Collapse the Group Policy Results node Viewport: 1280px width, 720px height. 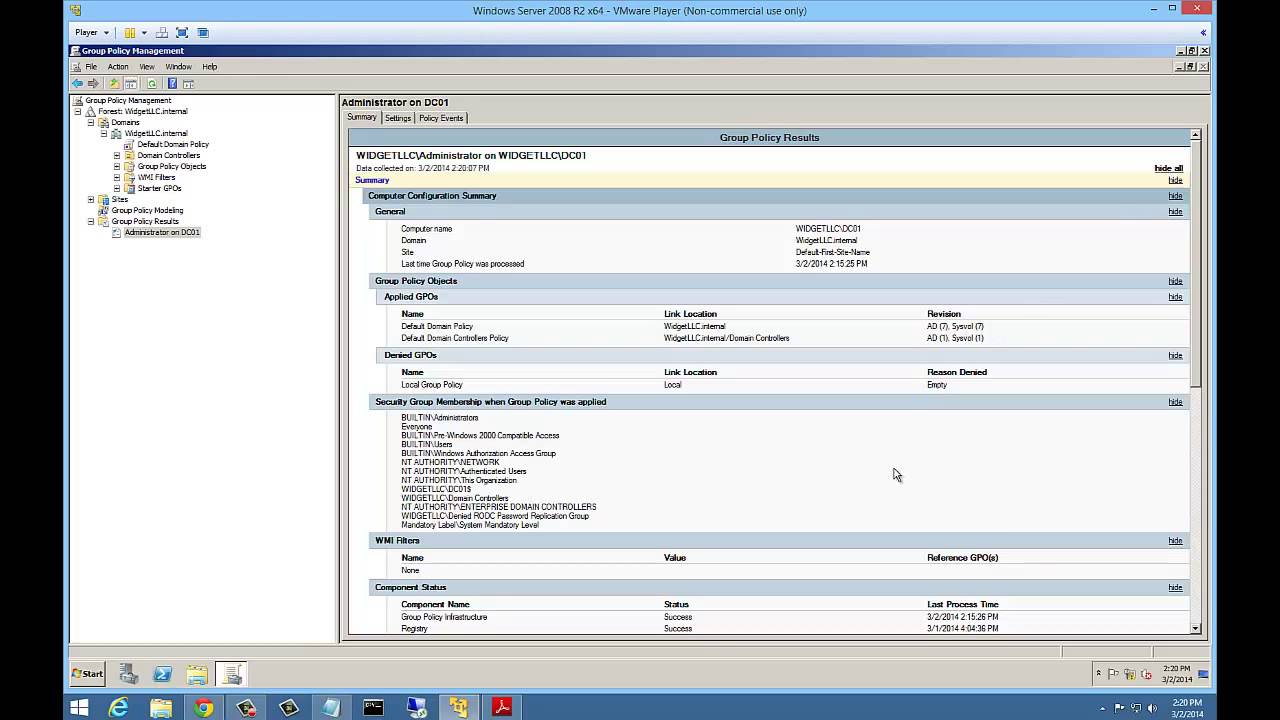90,221
